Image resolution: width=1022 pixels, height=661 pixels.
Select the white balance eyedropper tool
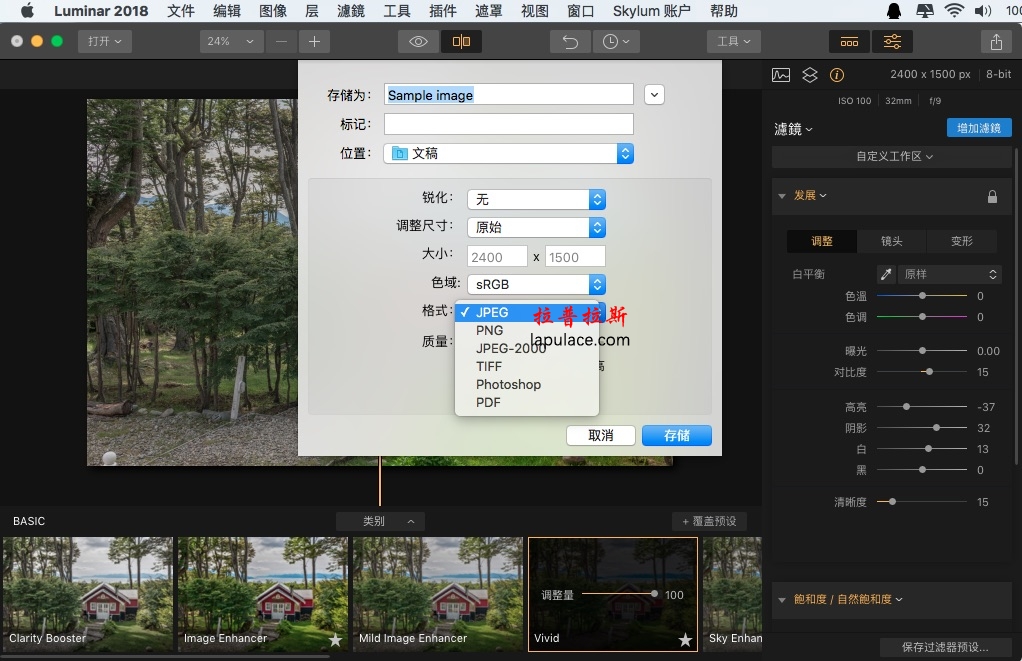pyautogui.click(x=886, y=274)
